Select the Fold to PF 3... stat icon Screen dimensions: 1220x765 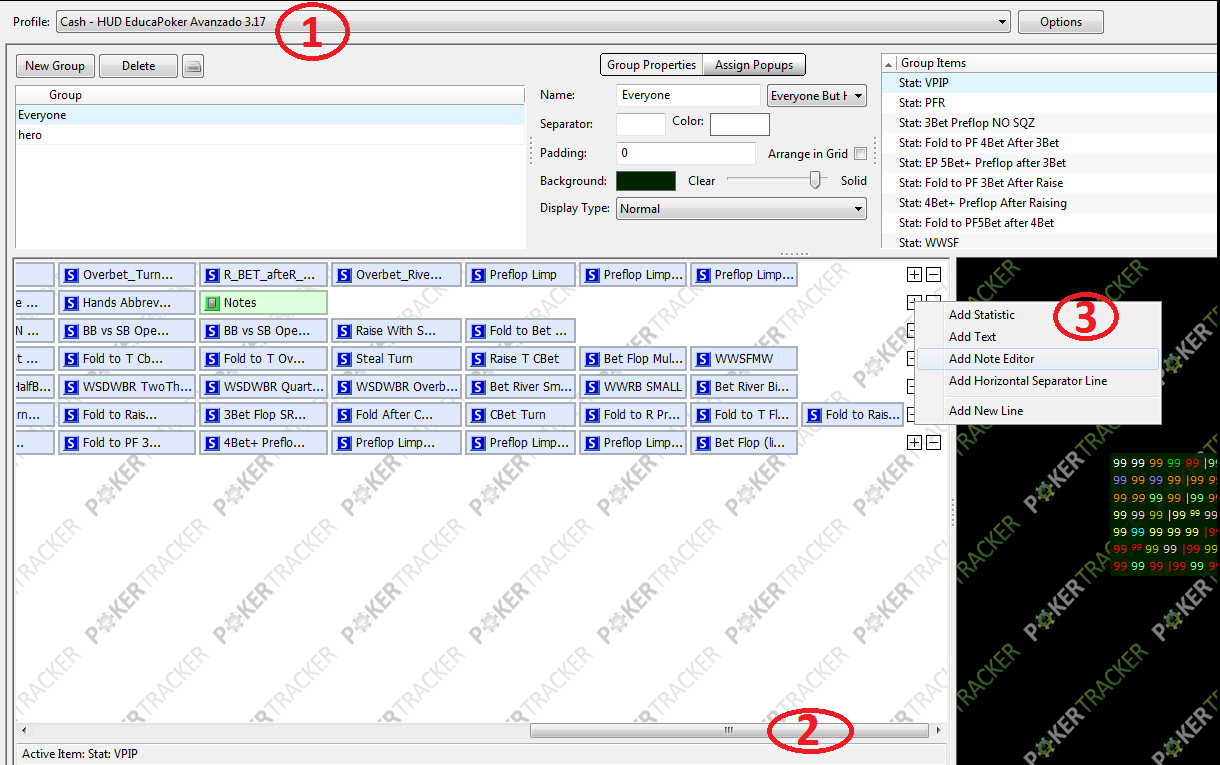(x=70, y=443)
